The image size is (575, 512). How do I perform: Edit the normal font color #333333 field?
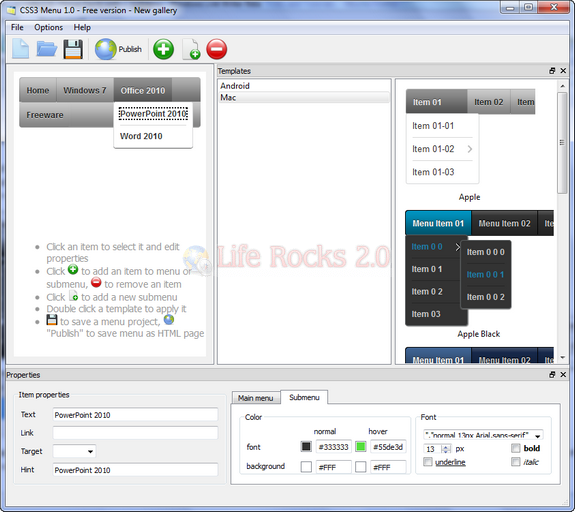333,447
